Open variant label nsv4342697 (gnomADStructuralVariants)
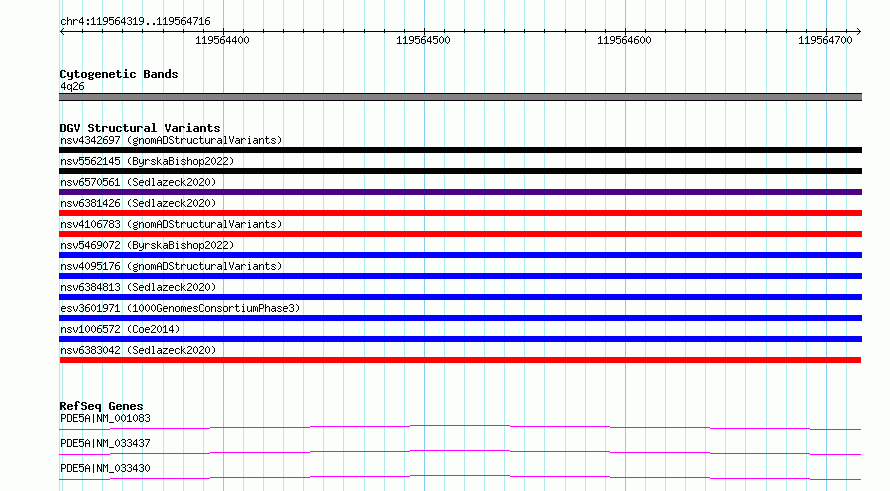890x491 pixels. (171, 140)
